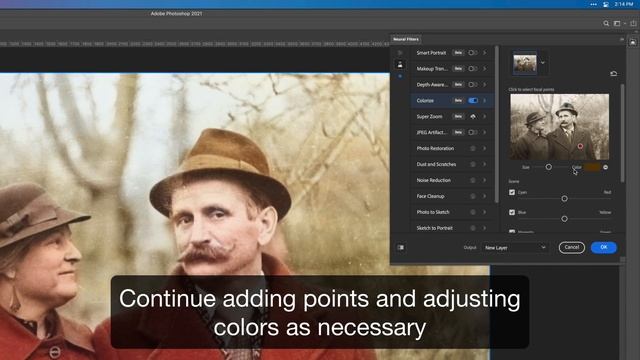Click the Super Zoom Beta badge
Screen dimensions: 640x360
[458, 117]
